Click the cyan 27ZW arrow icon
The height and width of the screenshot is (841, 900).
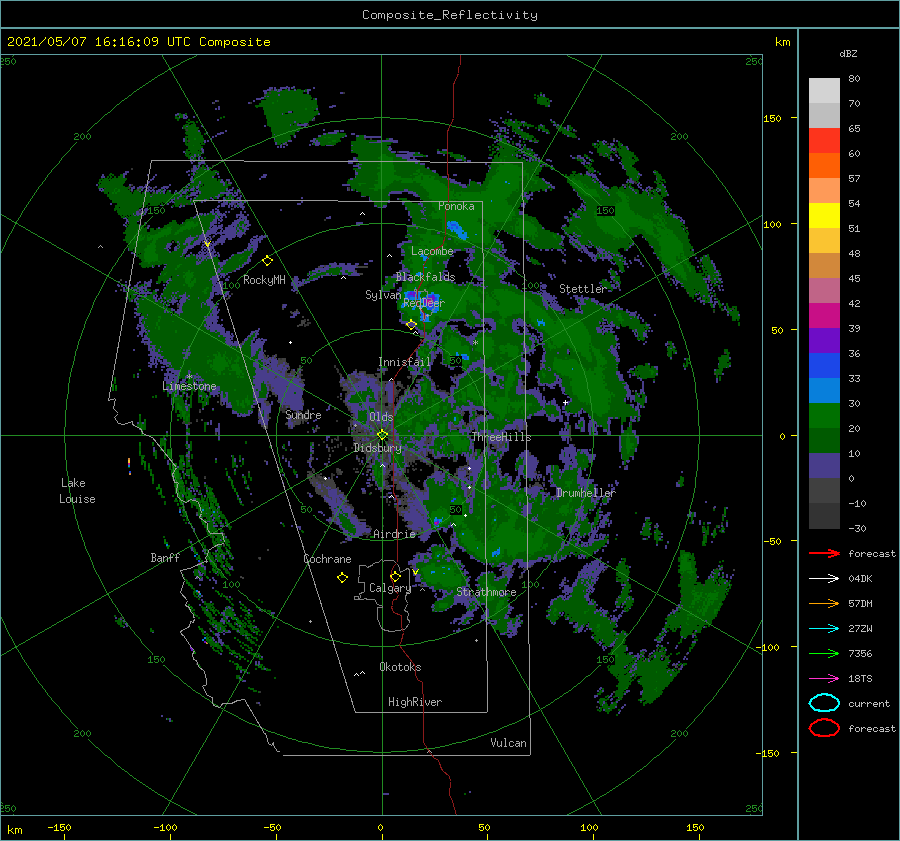[824, 629]
